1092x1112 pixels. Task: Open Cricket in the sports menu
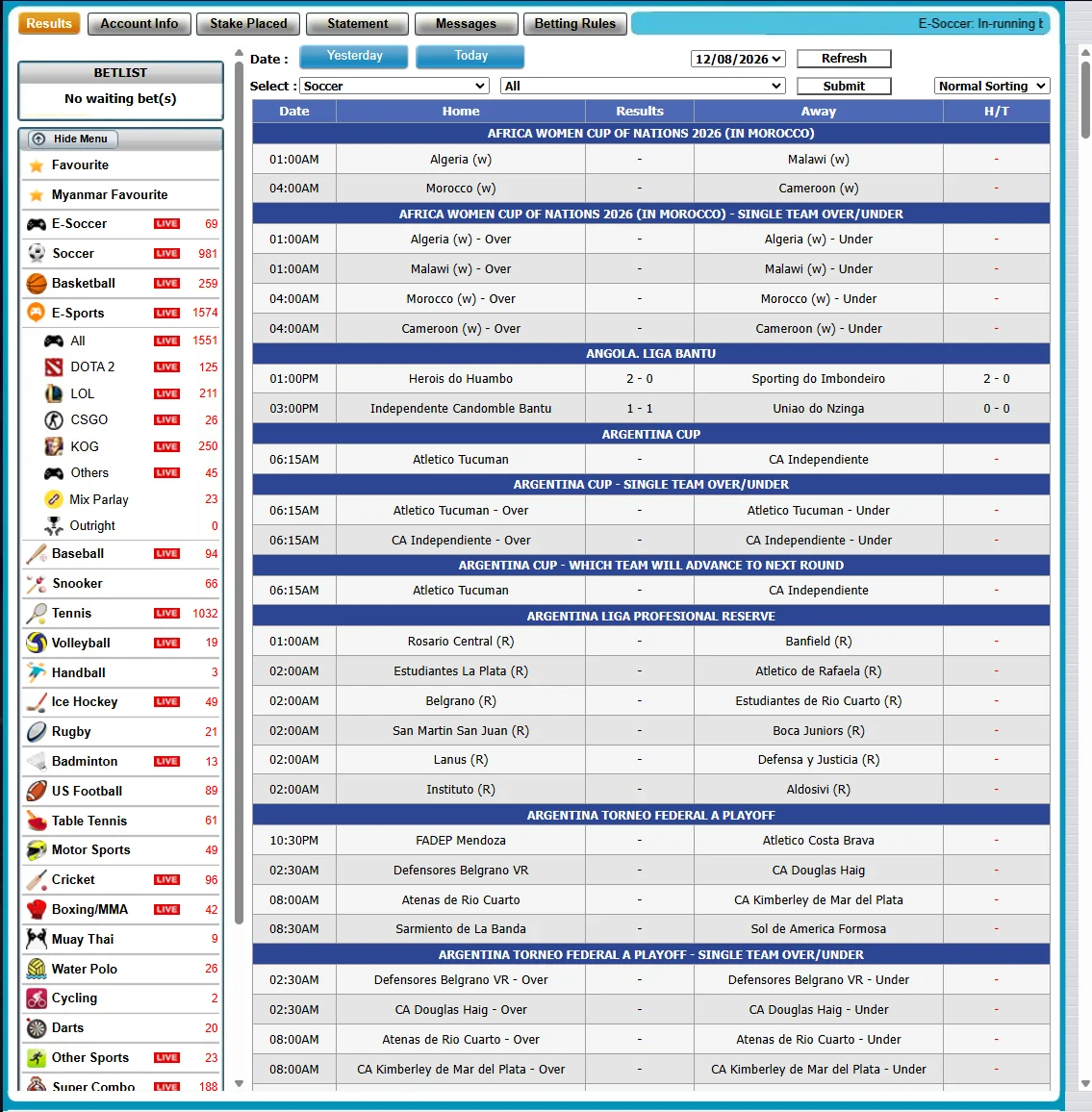[x=121, y=879]
